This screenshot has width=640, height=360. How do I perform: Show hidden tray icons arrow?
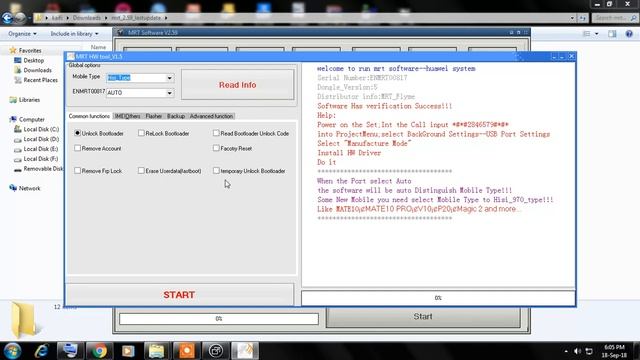566,351
